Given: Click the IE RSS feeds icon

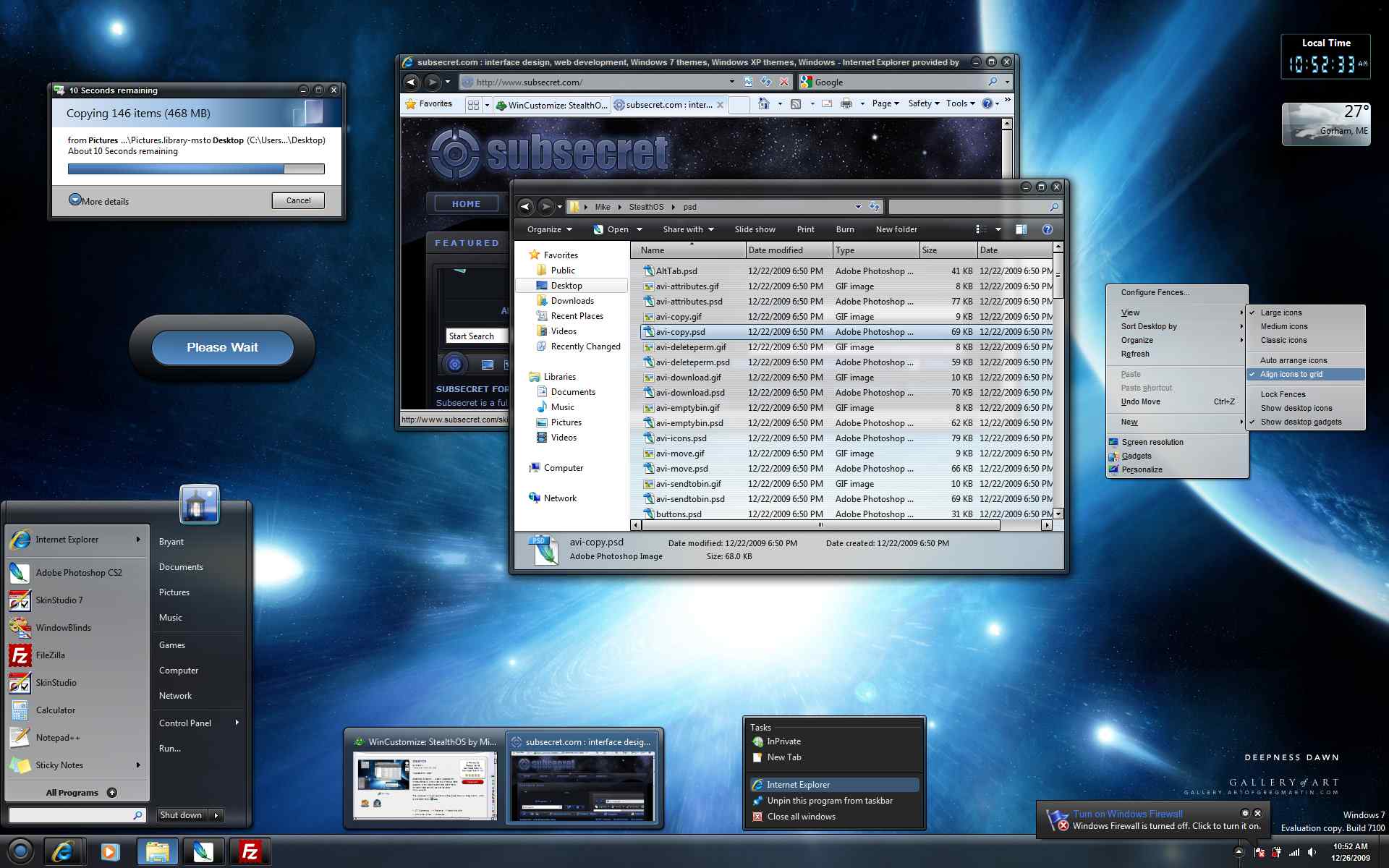Looking at the screenshot, I should tap(796, 104).
